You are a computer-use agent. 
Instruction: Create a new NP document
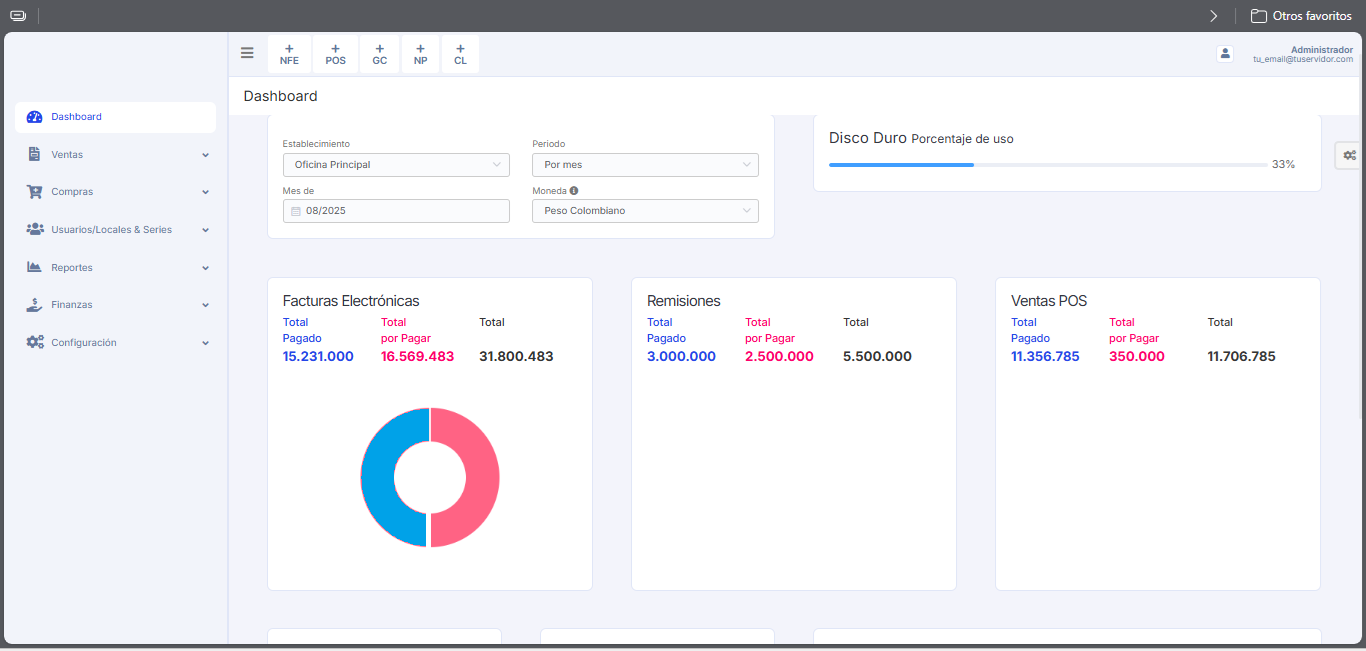[x=420, y=53]
